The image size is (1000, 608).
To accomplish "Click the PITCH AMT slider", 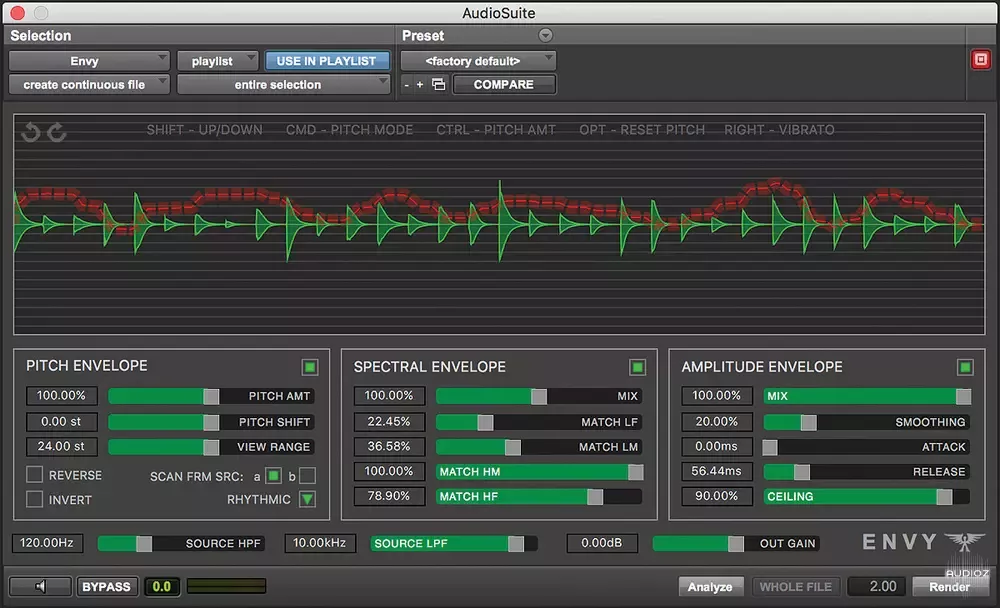I will (211, 396).
